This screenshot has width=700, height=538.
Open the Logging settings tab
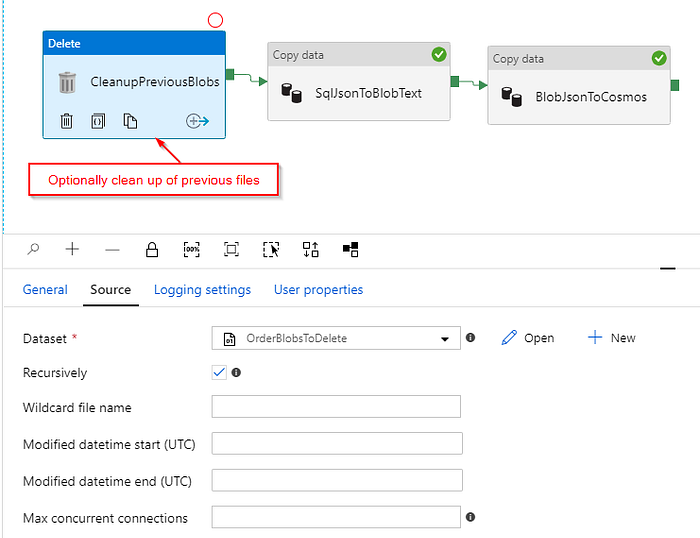202,290
